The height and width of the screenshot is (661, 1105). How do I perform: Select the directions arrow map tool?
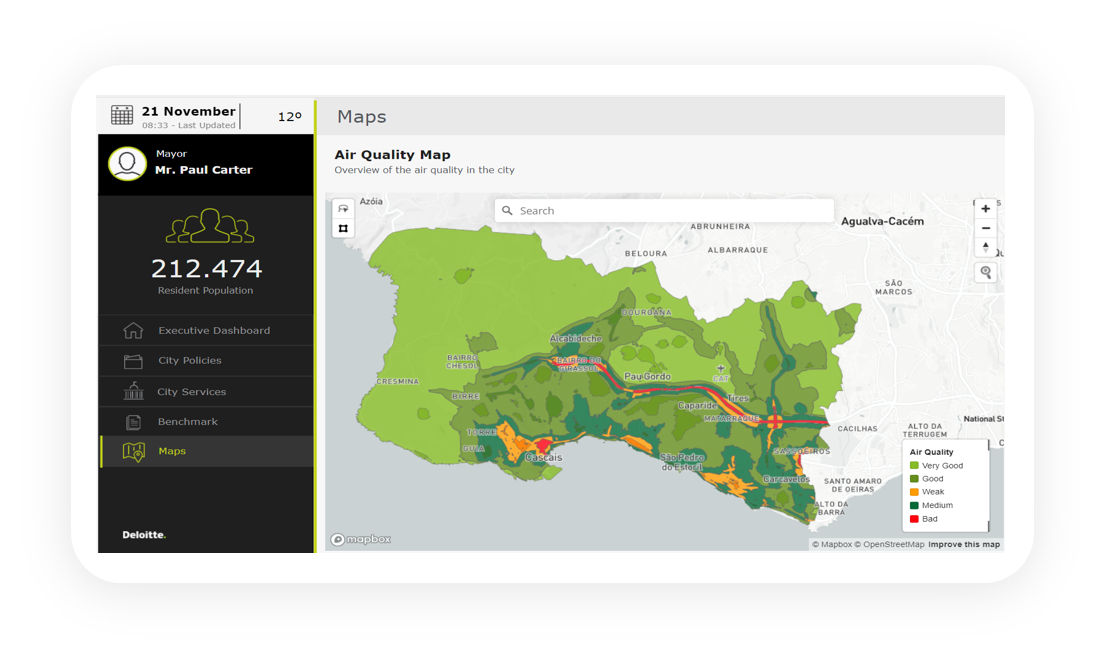coord(343,209)
